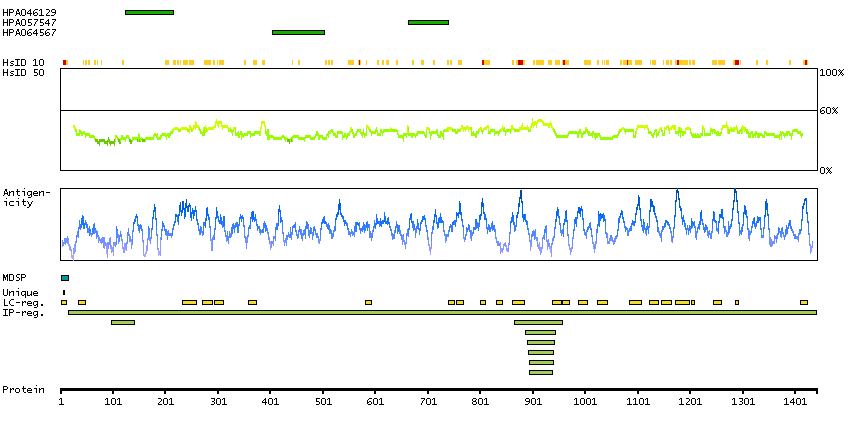
Task: Click the last LC-reg. bar near position 1401
Action: (x=804, y=302)
